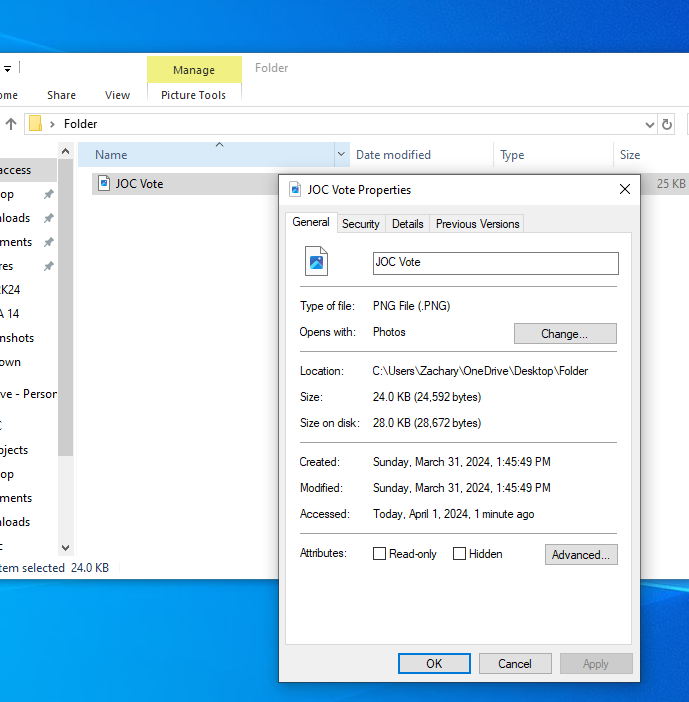Image resolution: width=689 pixels, height=702 pixels.
Task: Click the pin icon beside Downloads
Action: 48,218
